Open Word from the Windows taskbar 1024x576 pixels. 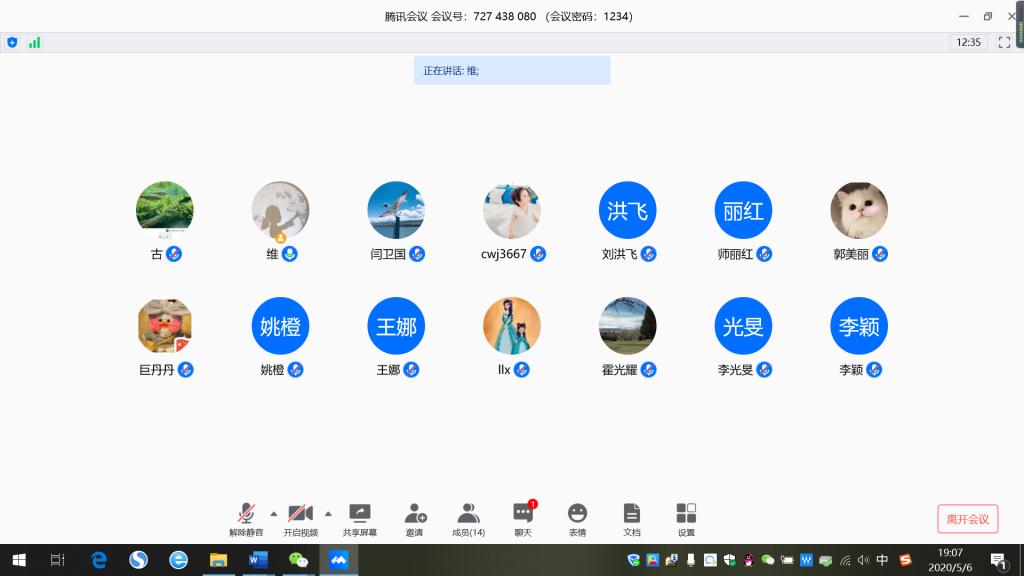(258, 560)
